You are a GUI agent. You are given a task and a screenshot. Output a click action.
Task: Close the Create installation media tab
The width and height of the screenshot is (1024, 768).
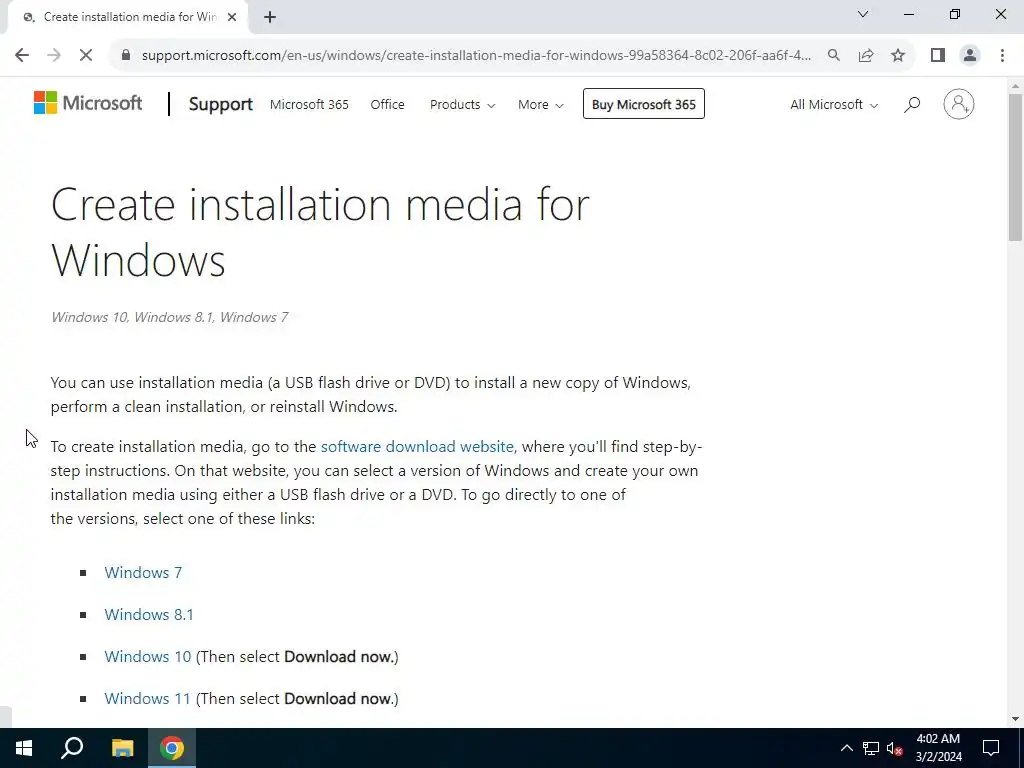[x=232, y=17]
